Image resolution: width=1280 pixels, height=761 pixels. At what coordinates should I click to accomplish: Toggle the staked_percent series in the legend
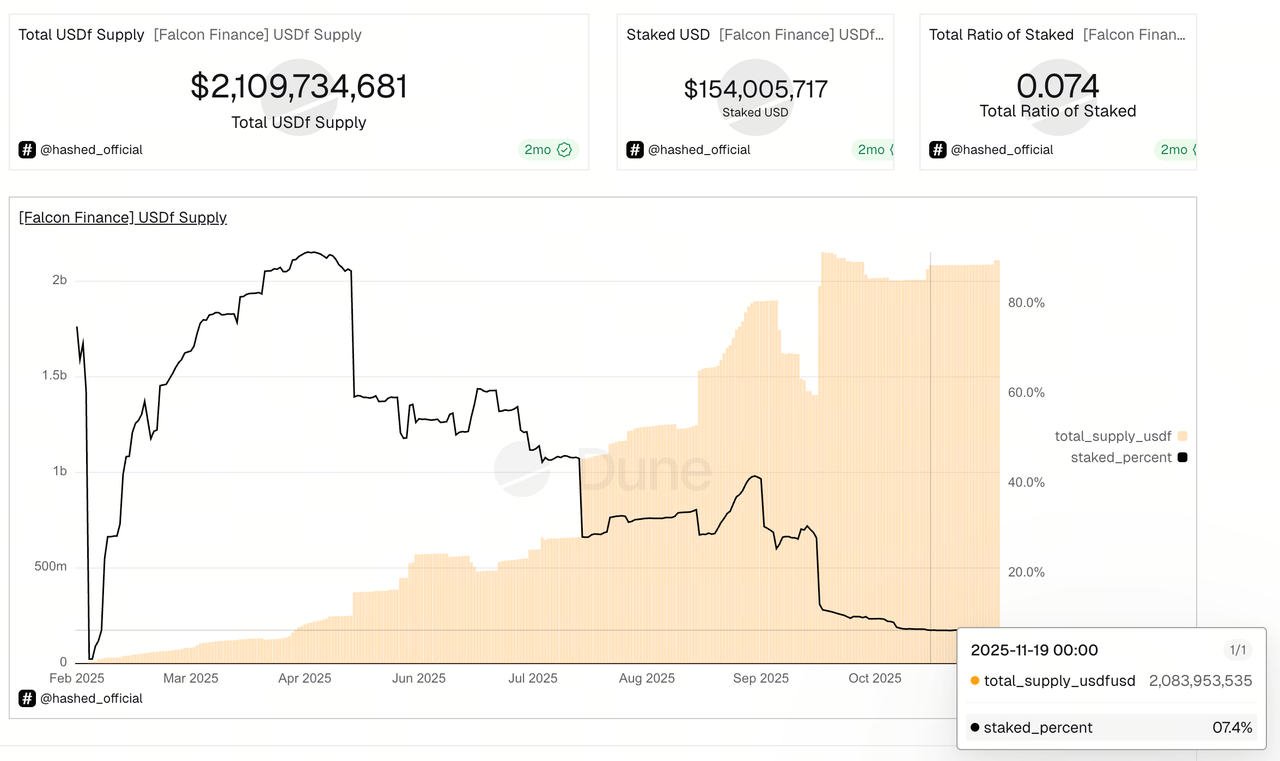coord(1119,457)
